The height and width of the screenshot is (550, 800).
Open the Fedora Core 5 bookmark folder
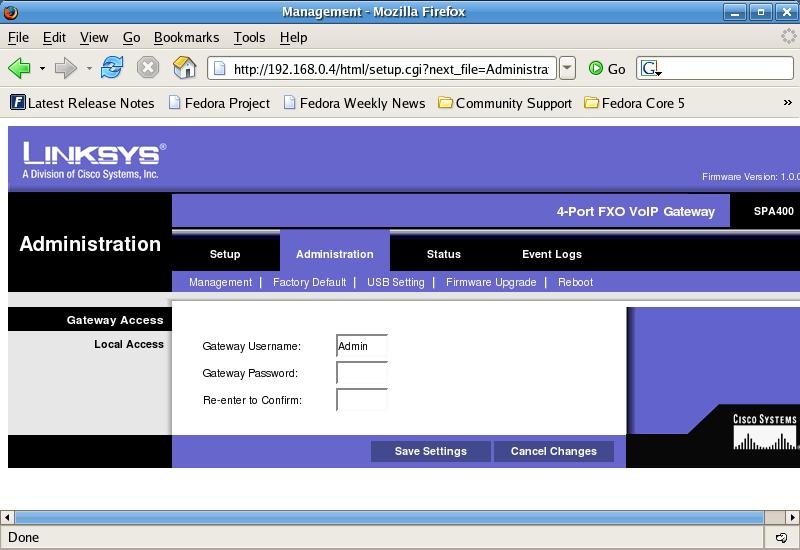634,103
